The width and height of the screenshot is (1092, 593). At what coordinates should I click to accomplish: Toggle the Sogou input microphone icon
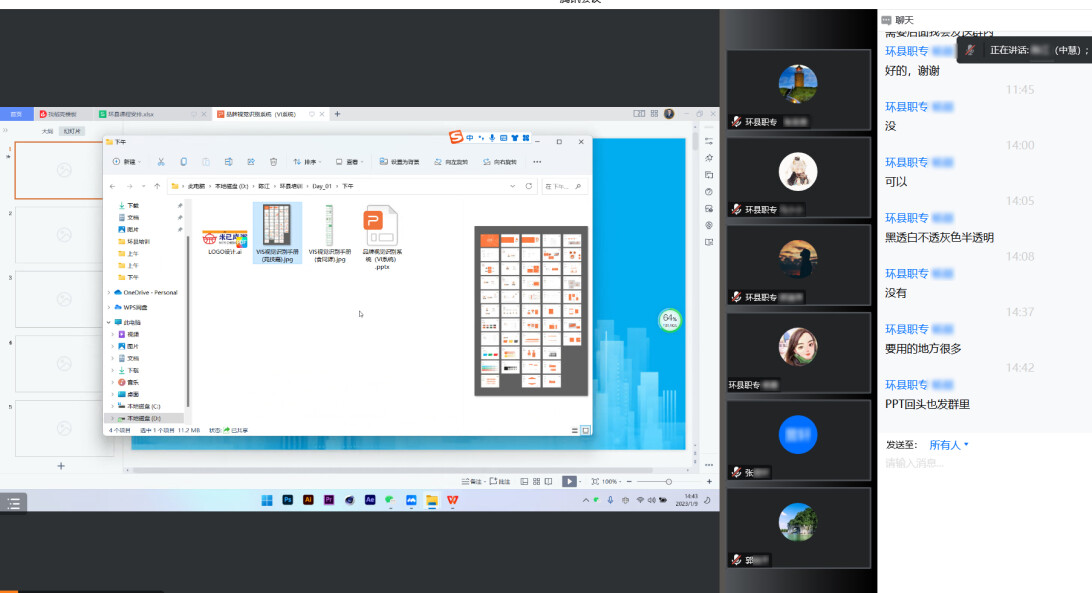click(492, 138)
